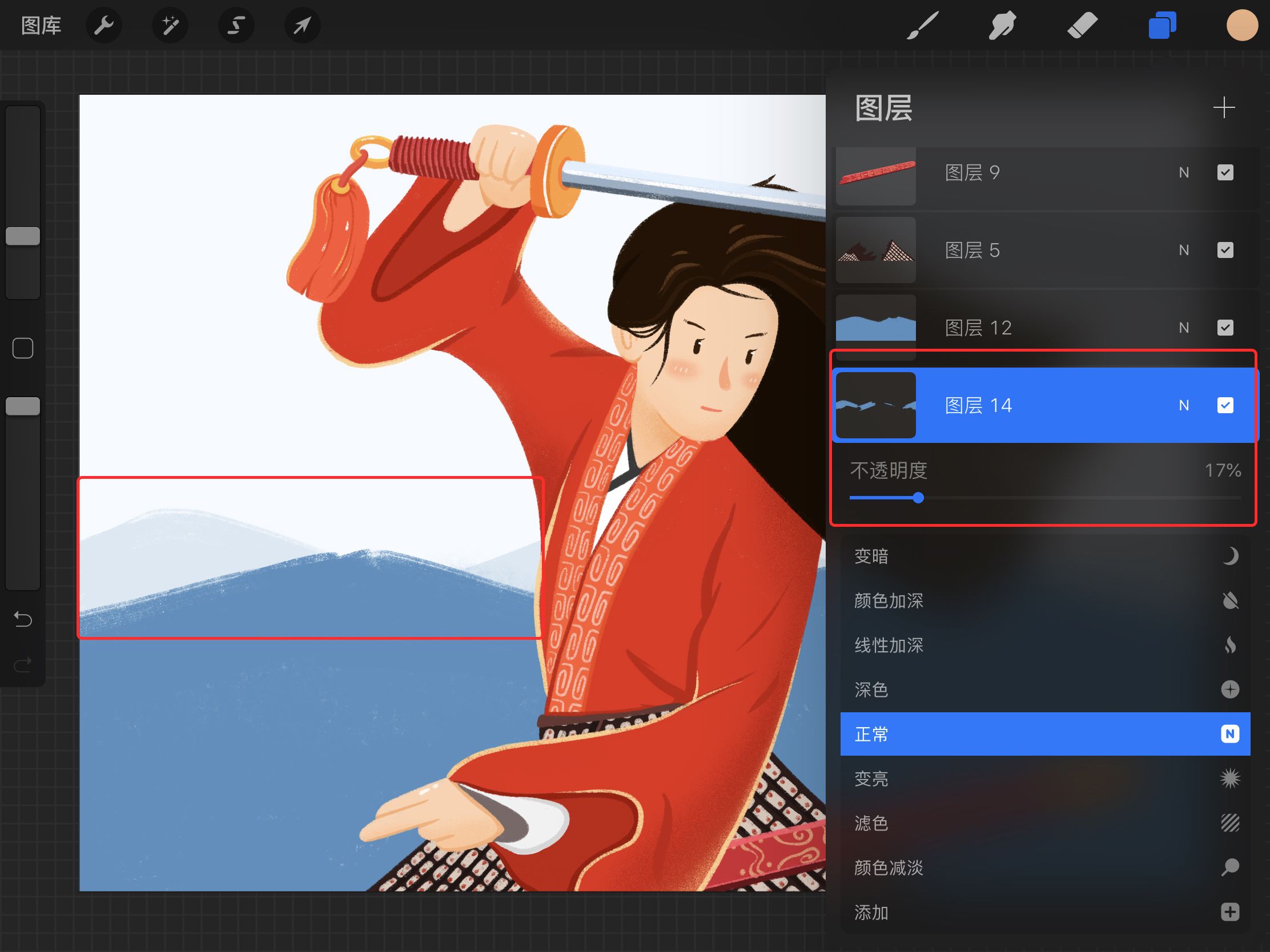Choose the Brush tool
The width and height of the screenshot is (1270, 952).
point(922,25)
